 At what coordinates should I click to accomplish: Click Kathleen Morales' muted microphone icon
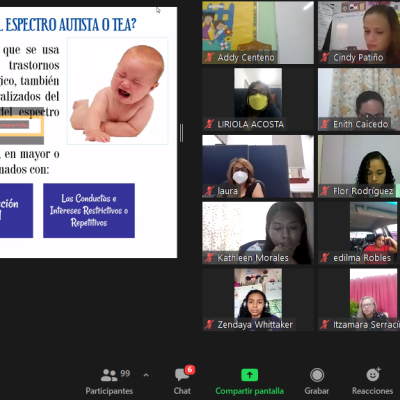(209, 257)
